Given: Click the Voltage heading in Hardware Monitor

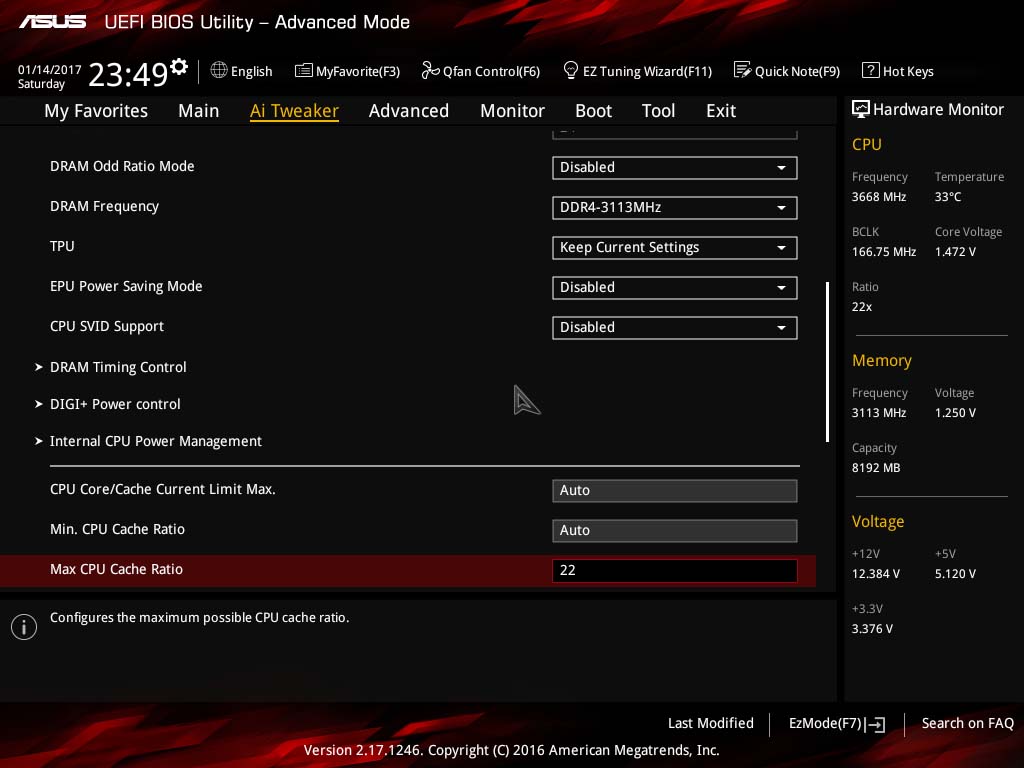Looking at the screenshot, I should (x=878, y=522).
